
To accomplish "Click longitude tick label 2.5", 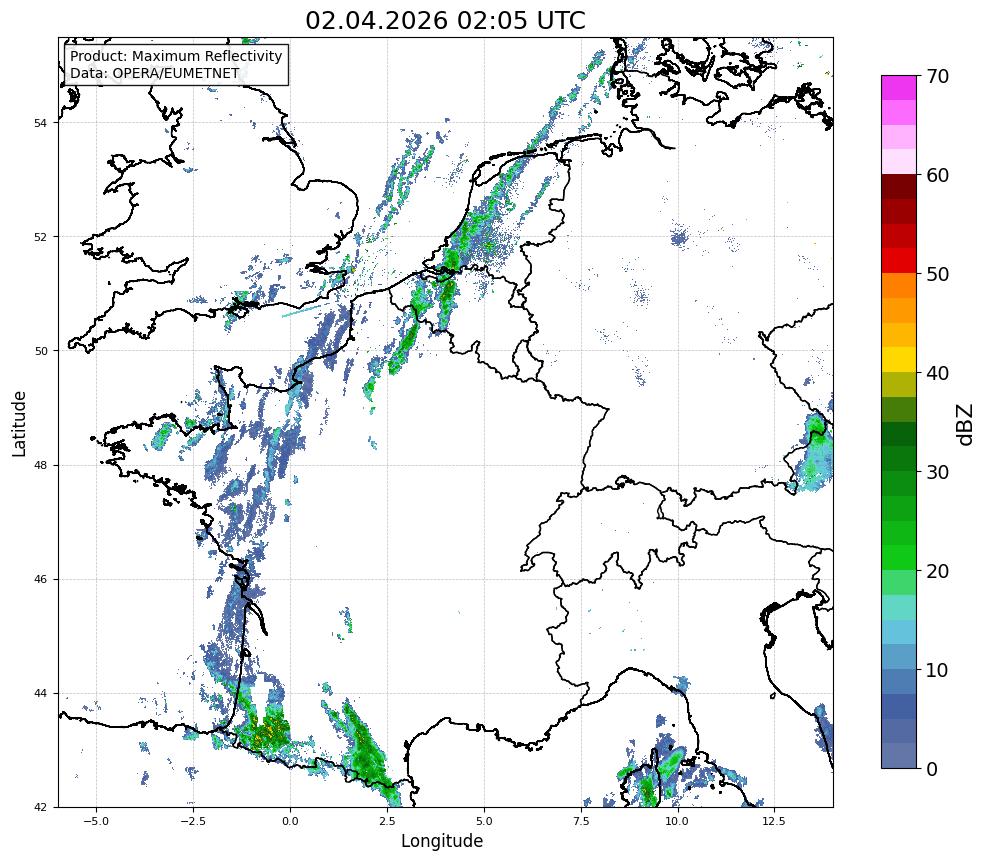I will point(387,821).
